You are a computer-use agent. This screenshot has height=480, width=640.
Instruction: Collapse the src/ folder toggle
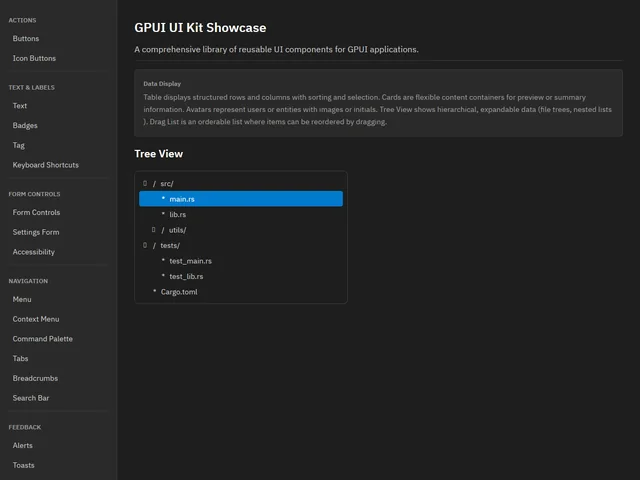coord(145,183)
